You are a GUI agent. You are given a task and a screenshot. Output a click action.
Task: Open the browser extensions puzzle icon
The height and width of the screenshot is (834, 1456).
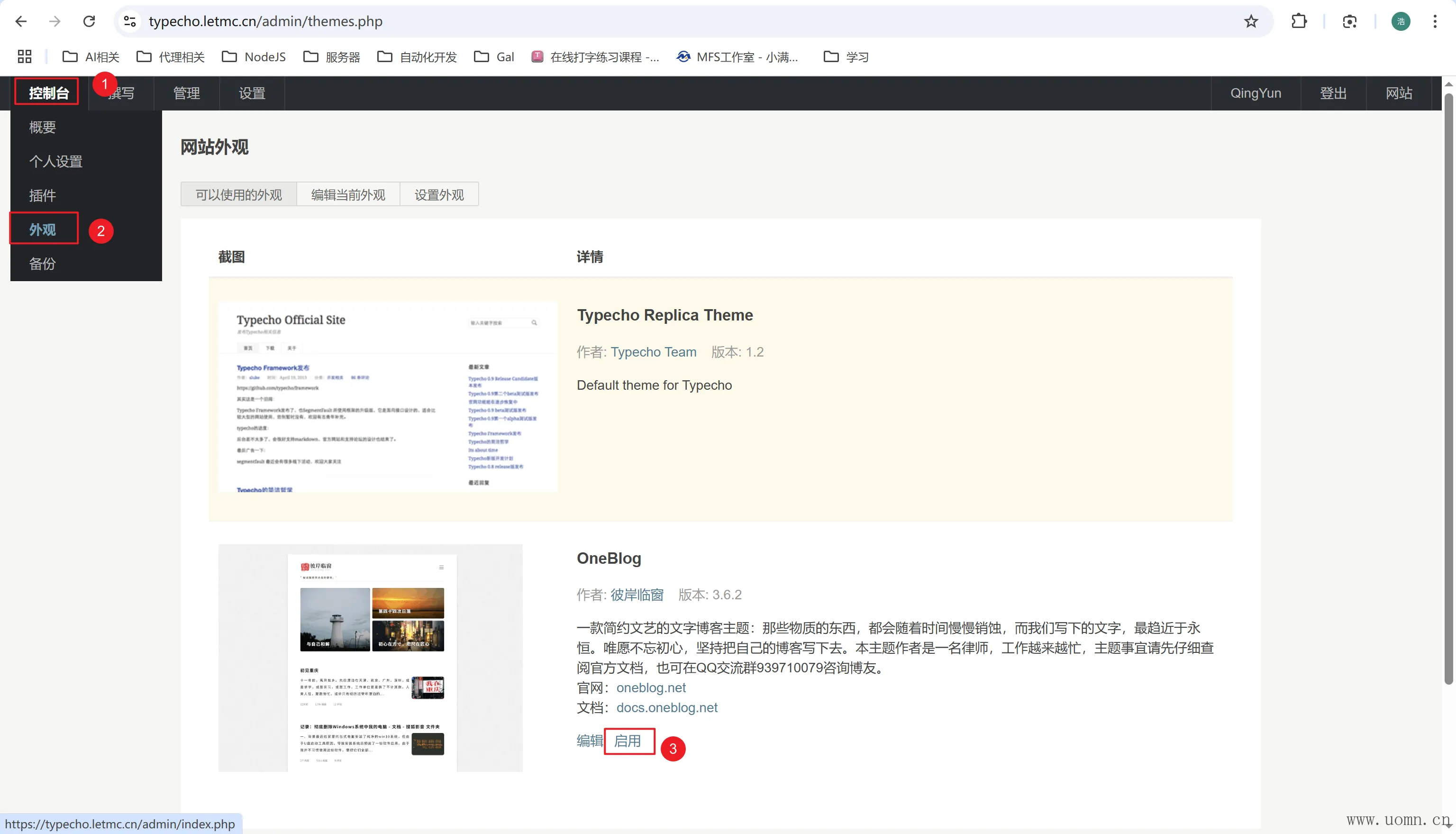tap(1299, 21)
